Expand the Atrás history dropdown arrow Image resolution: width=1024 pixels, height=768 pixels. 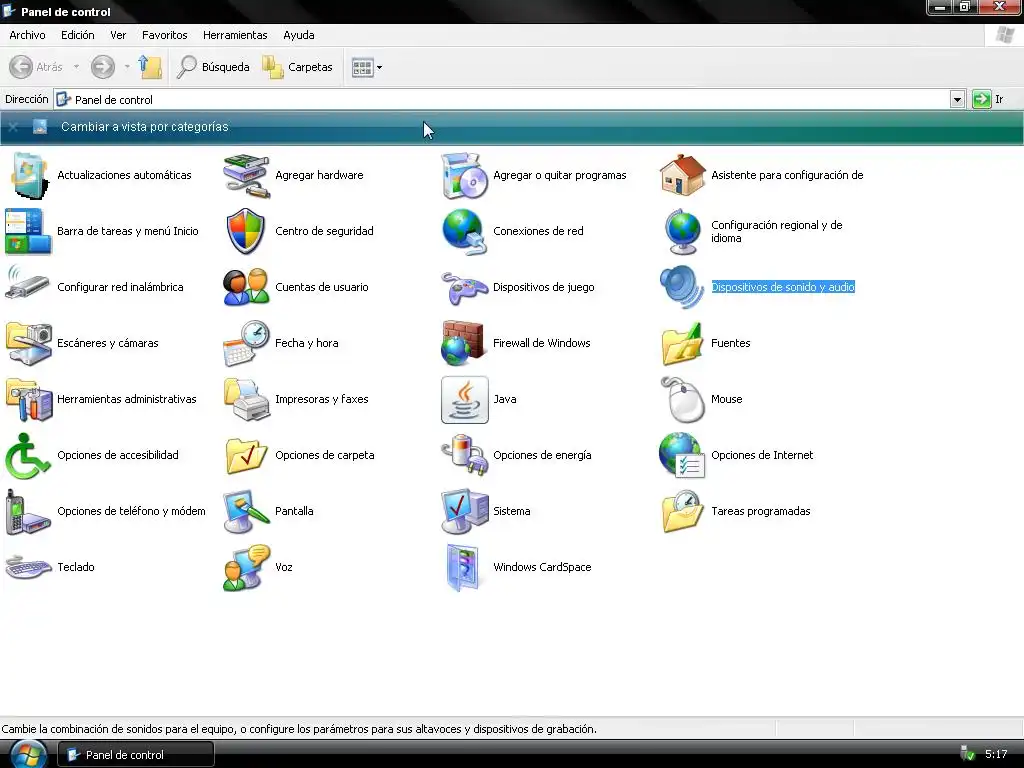(x=76, y=67)
